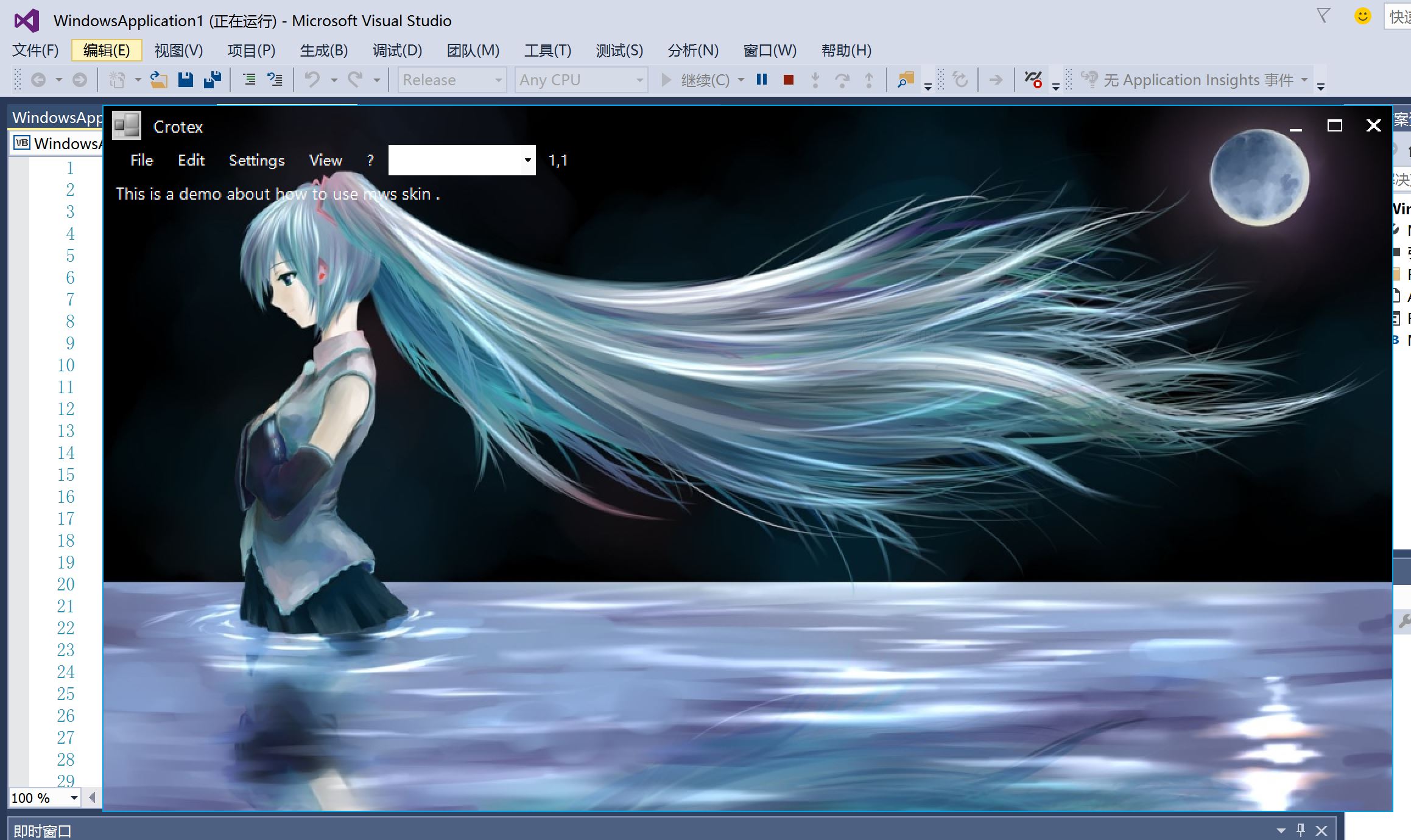Open the ? help menu in Crotex
This screenshot has width=1411, height=840.
coord(370,160)
